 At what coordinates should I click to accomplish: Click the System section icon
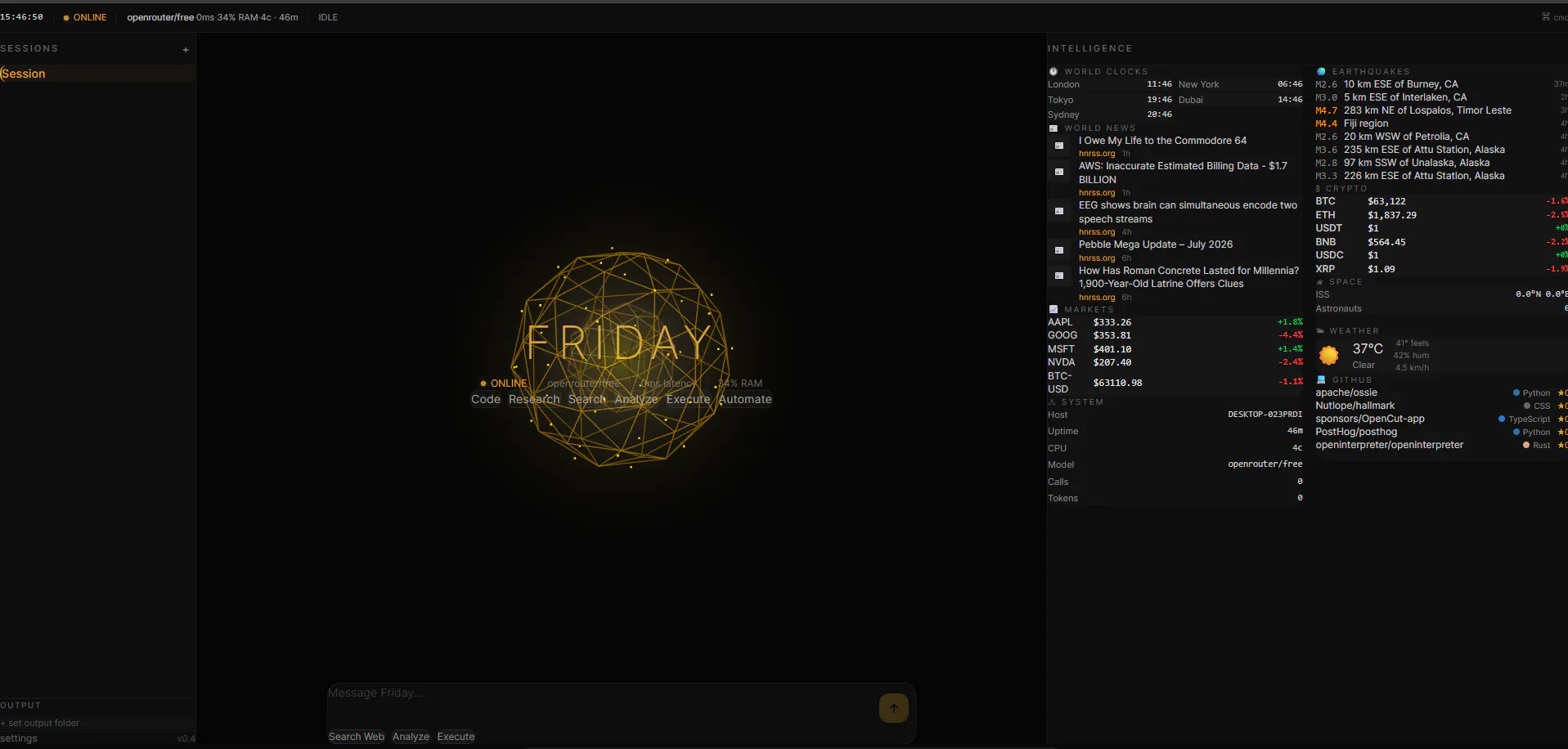point(1052,402)
